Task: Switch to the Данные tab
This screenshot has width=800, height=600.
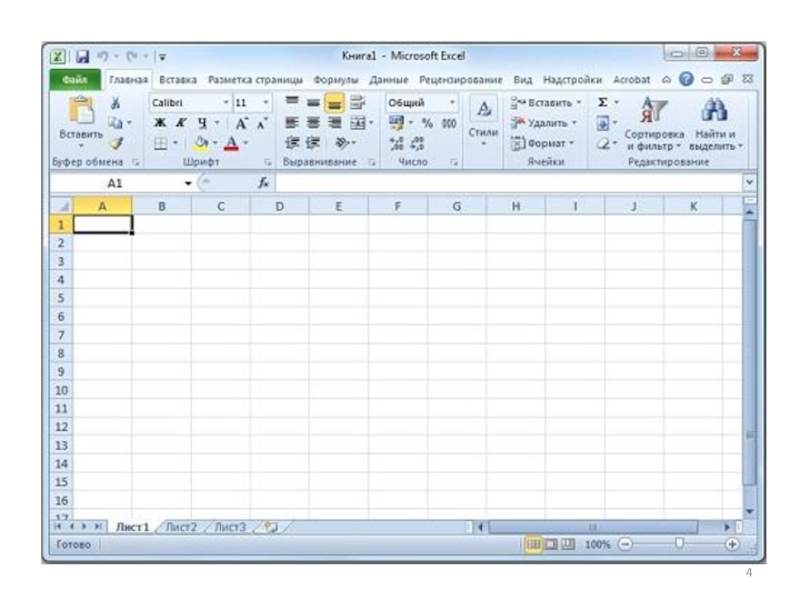Action: [x=389, y=80]
